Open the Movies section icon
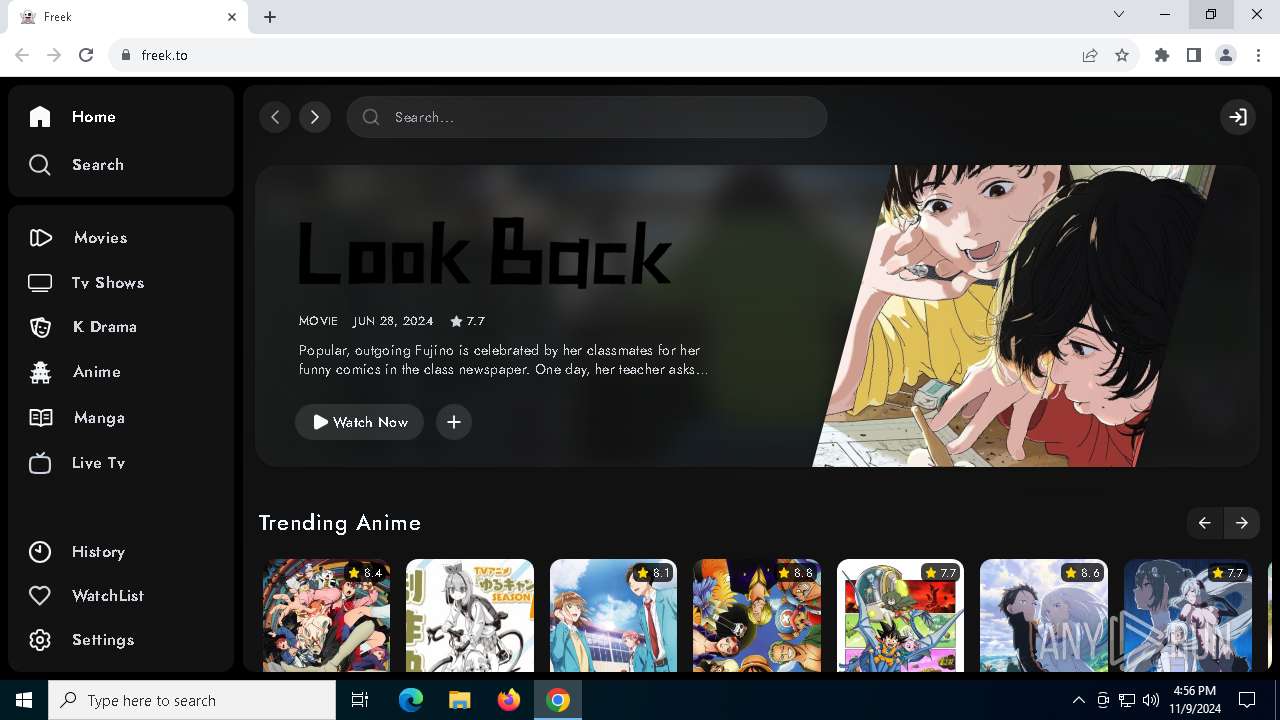1280x720 pixels. (40, 238)
